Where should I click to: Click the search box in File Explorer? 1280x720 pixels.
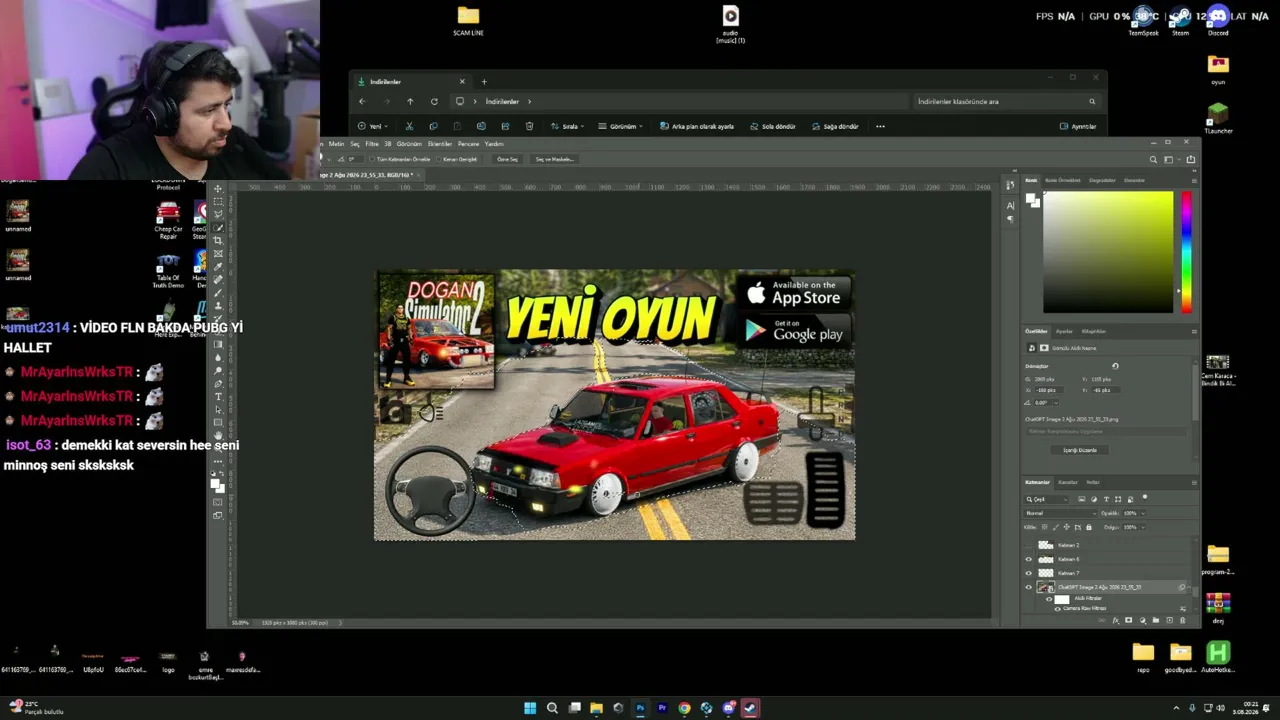pos(1005,101)
